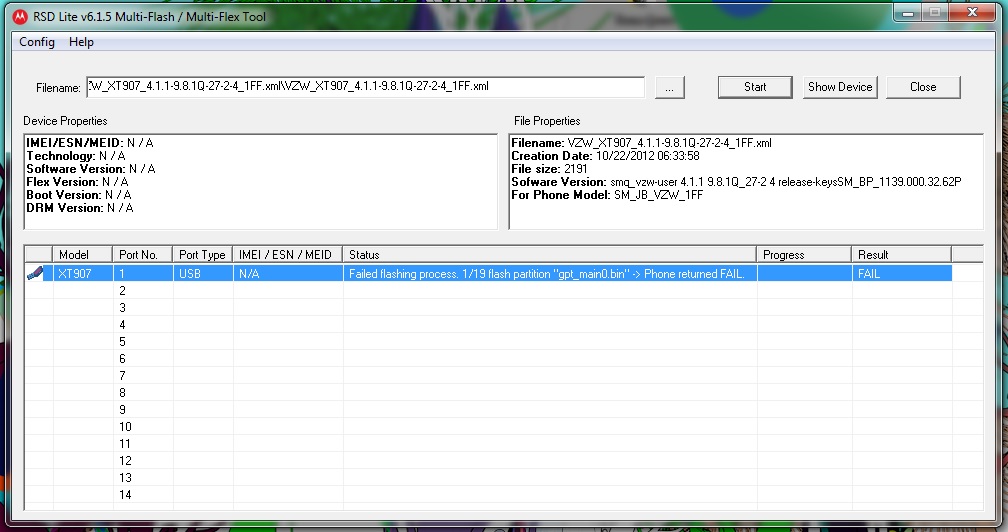Click the USB port type cell
1008x532 pixels.
[x=202, y=274]
